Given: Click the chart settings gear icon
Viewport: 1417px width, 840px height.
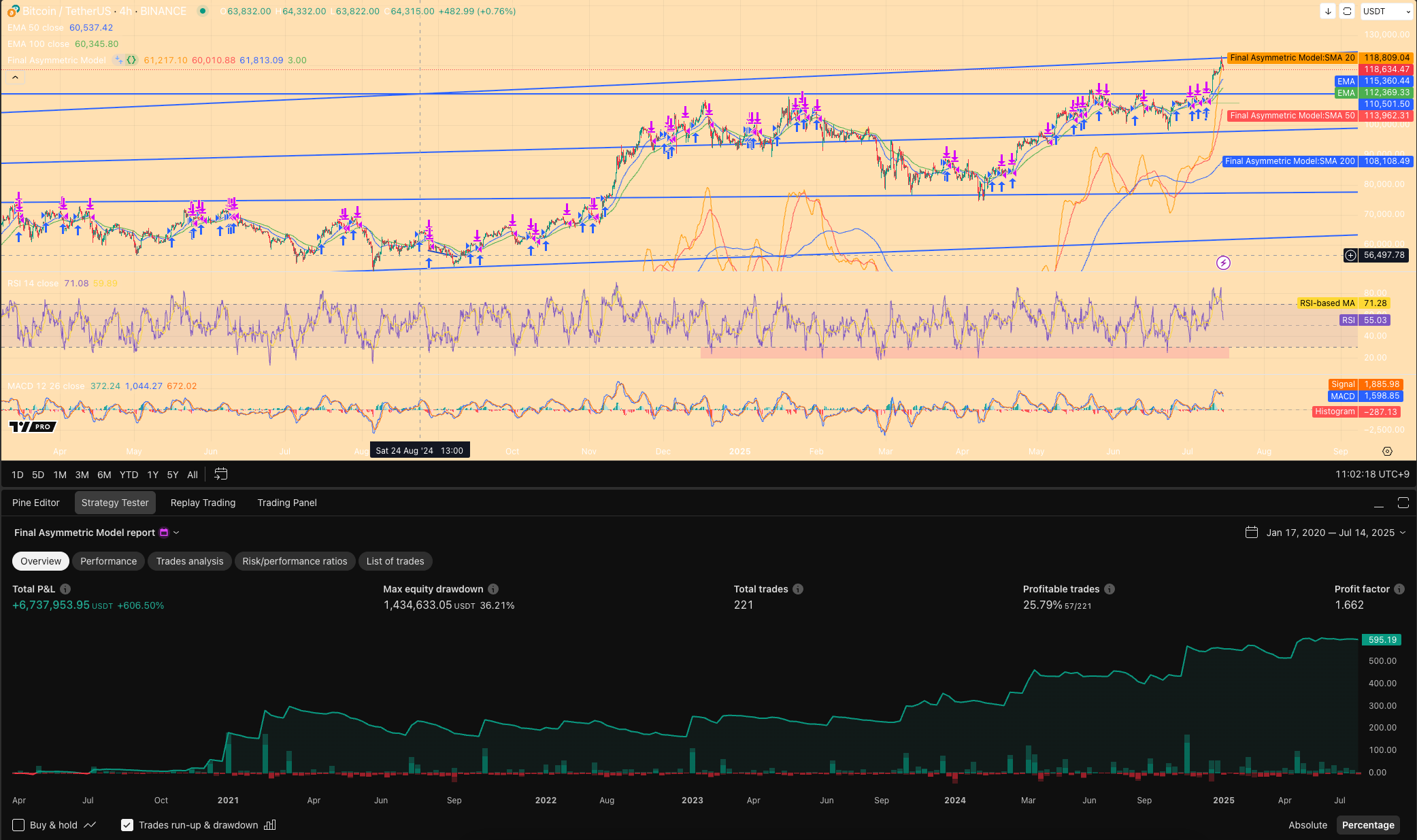Looking at the screenshot, I should pyautogui.click(x=1387, y=451).
